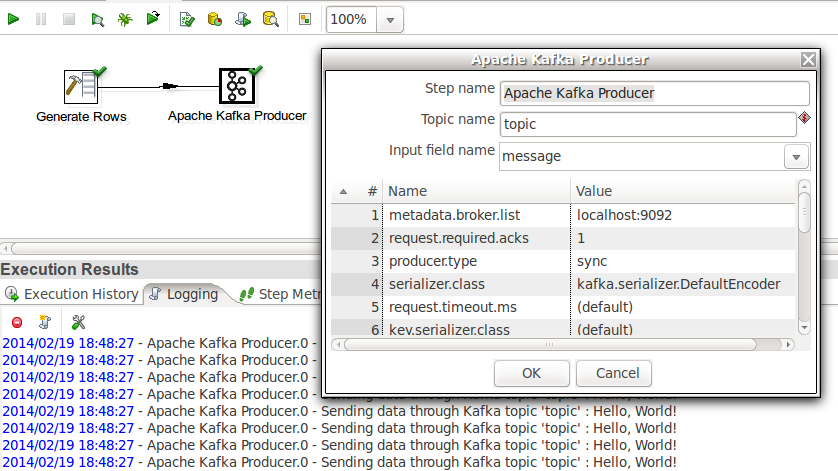The height and width of the screenshot is (471, 838).
Task: Close the Apache Kafka Producer dialog
Action: [808, 59]
